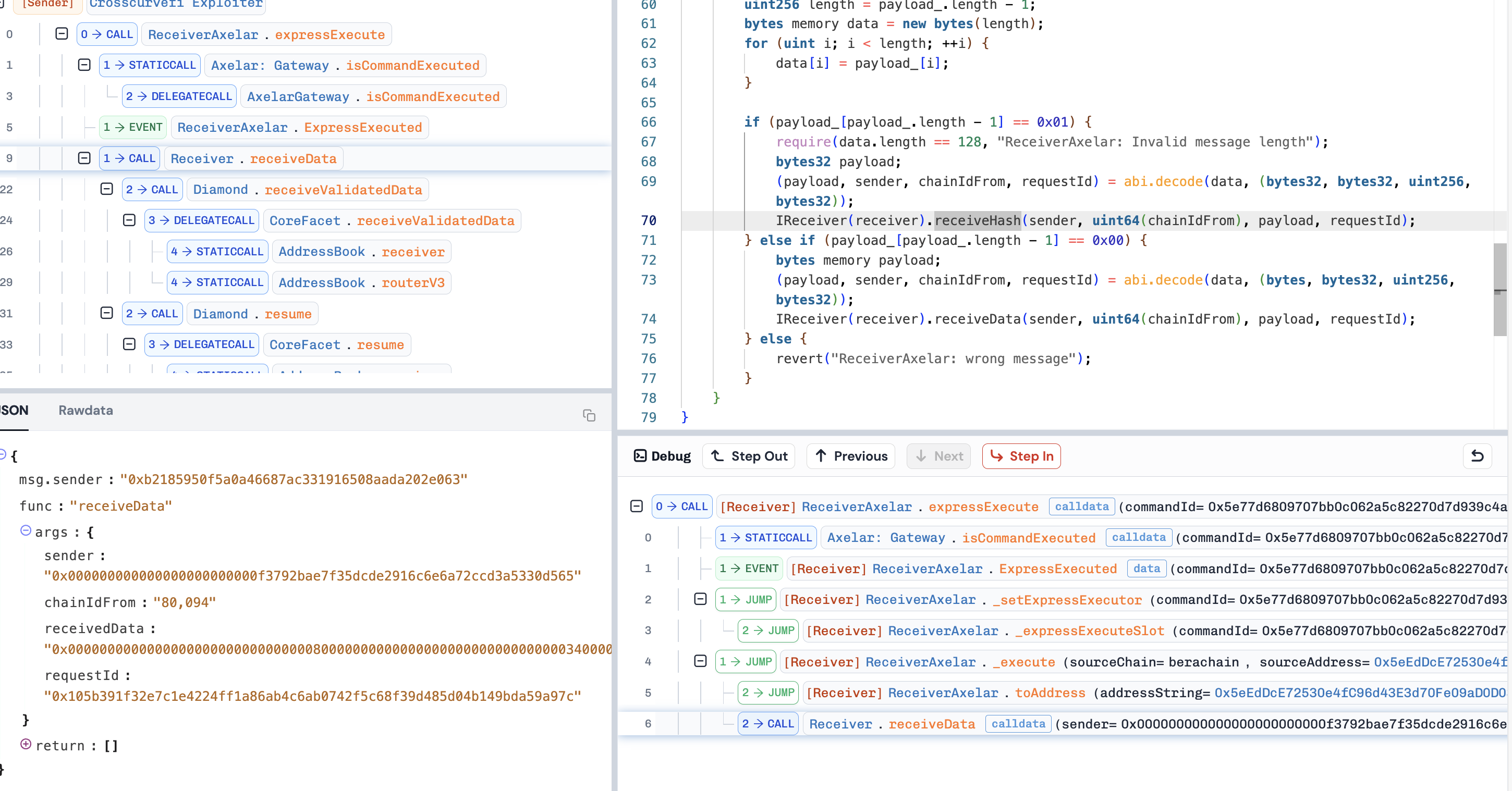Switch to the Rawdata tab
Viewport: 1512px width, 791px height.
pyautogui.click(x=86, y=410)
